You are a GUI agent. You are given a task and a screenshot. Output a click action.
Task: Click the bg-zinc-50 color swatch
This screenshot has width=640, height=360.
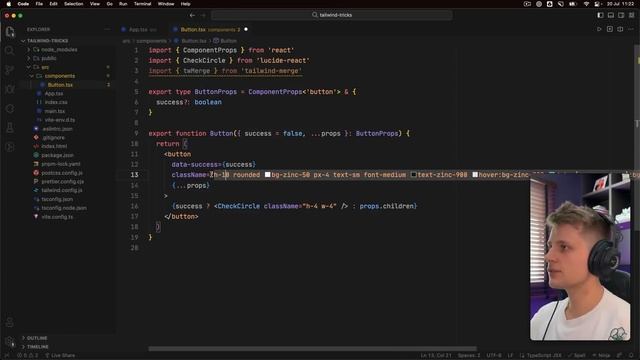(268, 175)
